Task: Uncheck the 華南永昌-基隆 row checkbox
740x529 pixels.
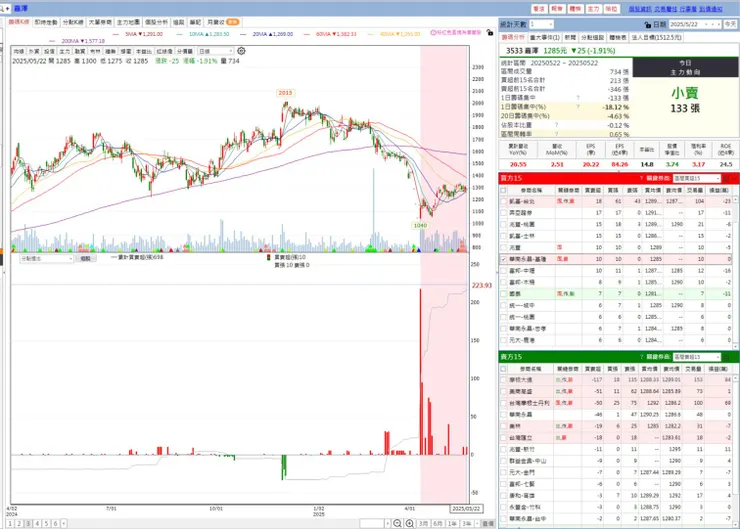Action: (x=503, y=259)
